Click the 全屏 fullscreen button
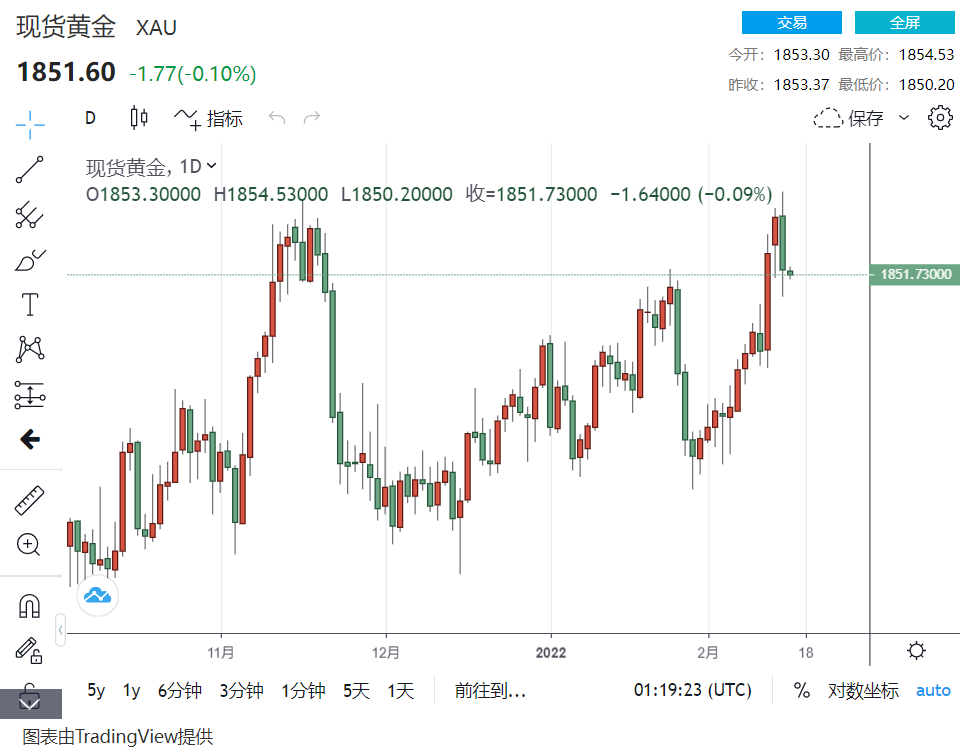 point(904,23)
